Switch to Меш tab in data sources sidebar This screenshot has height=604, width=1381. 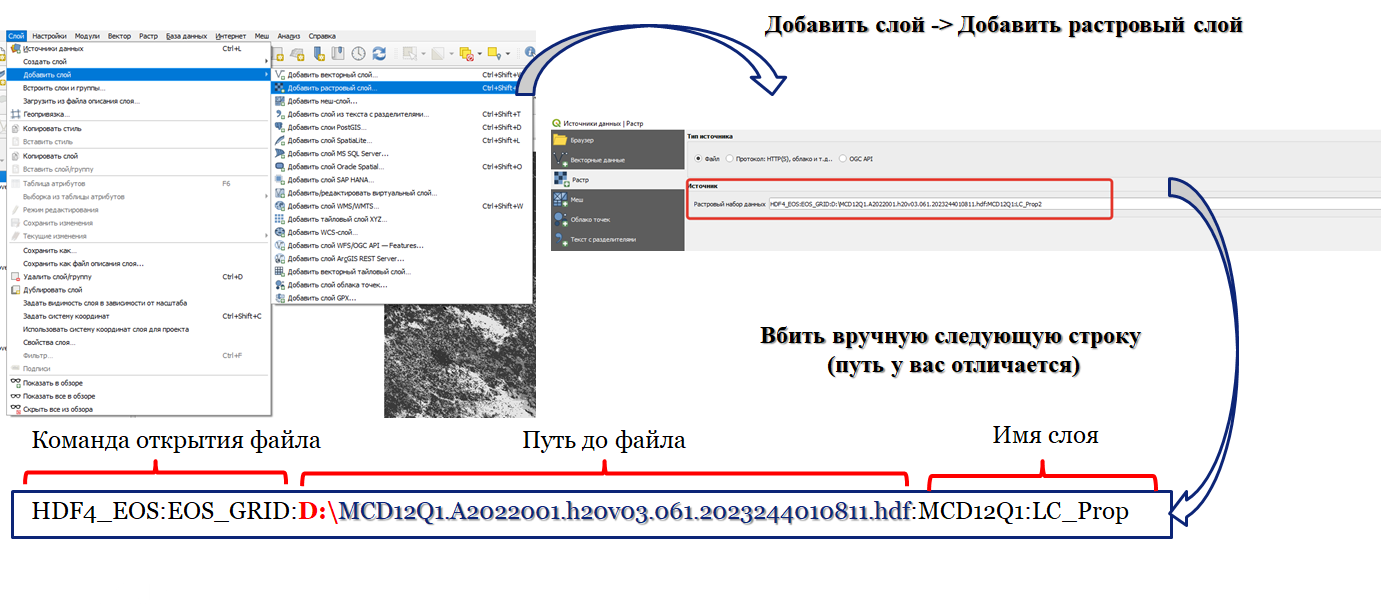[x=617, y=200]
